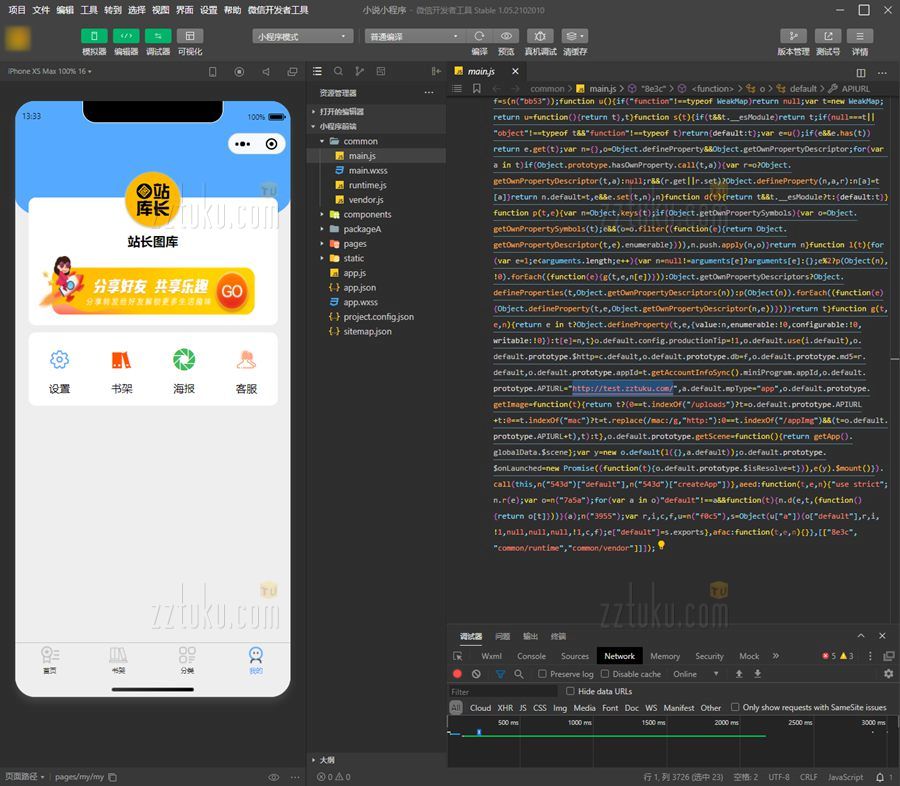Click the network filter funnel icon
Viewport: 900px width, 786px height.
[498, 674]
